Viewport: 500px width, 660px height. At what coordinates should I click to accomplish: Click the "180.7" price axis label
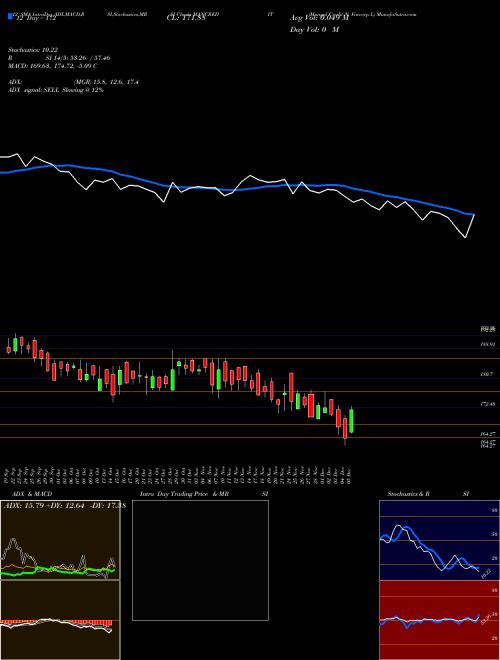487,374
